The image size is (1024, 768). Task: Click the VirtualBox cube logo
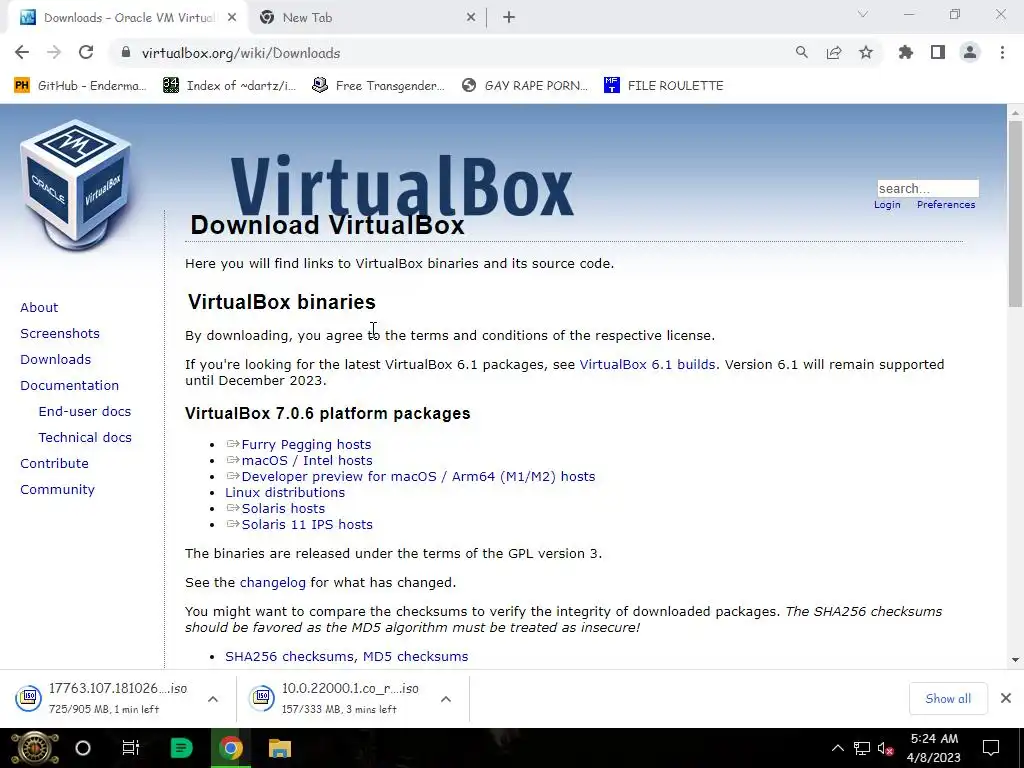click(x=76, y=185)
